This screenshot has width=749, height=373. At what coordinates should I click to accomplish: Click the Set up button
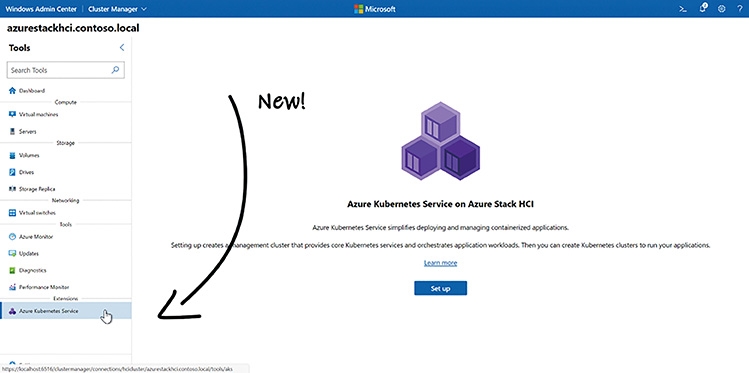(x=440, y=288)
